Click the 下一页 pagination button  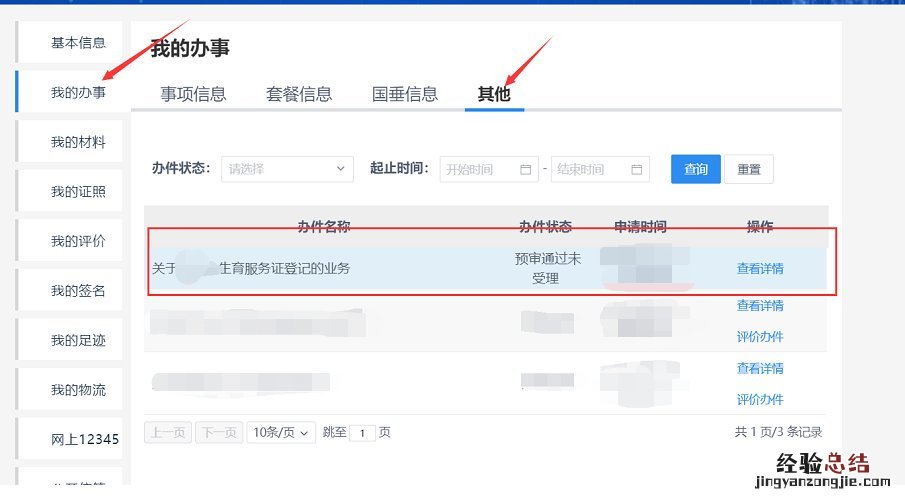(x=219, y=432)
